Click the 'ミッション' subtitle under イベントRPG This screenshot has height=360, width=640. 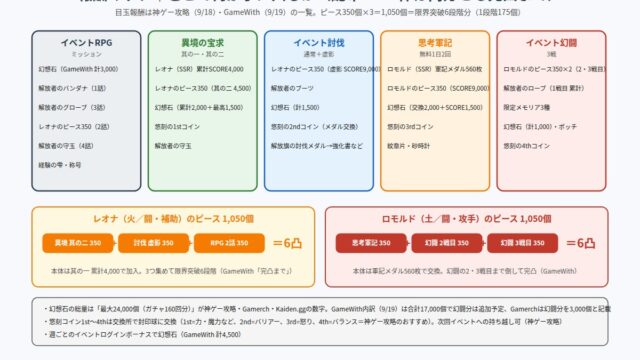[x=86, y=54]
